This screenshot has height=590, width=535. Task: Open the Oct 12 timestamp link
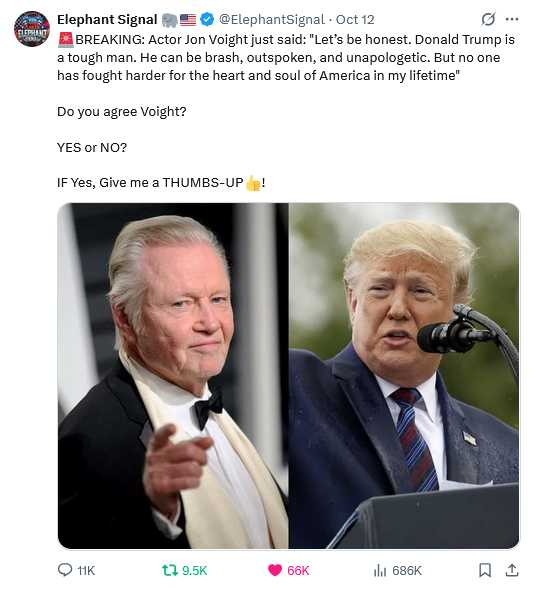click(355, 20)
